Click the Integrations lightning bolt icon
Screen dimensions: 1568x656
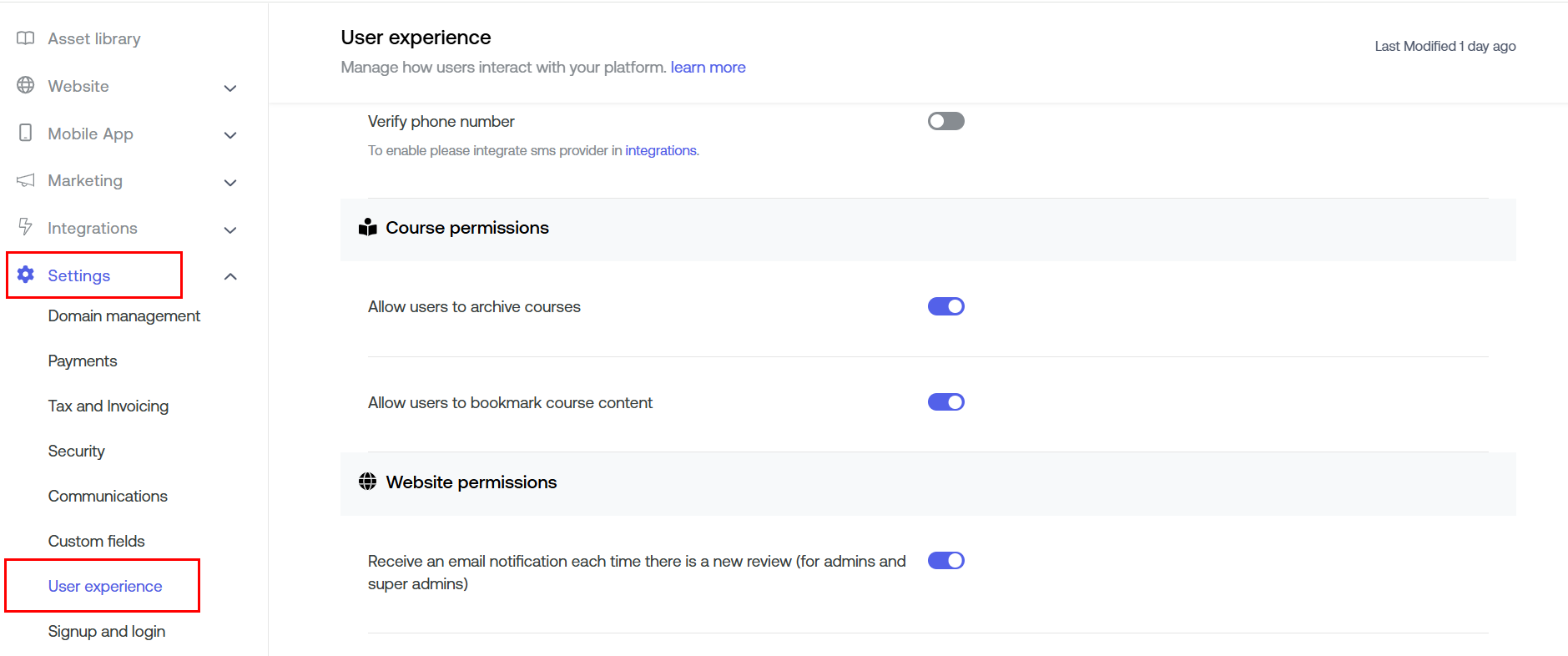pos(26,227)
